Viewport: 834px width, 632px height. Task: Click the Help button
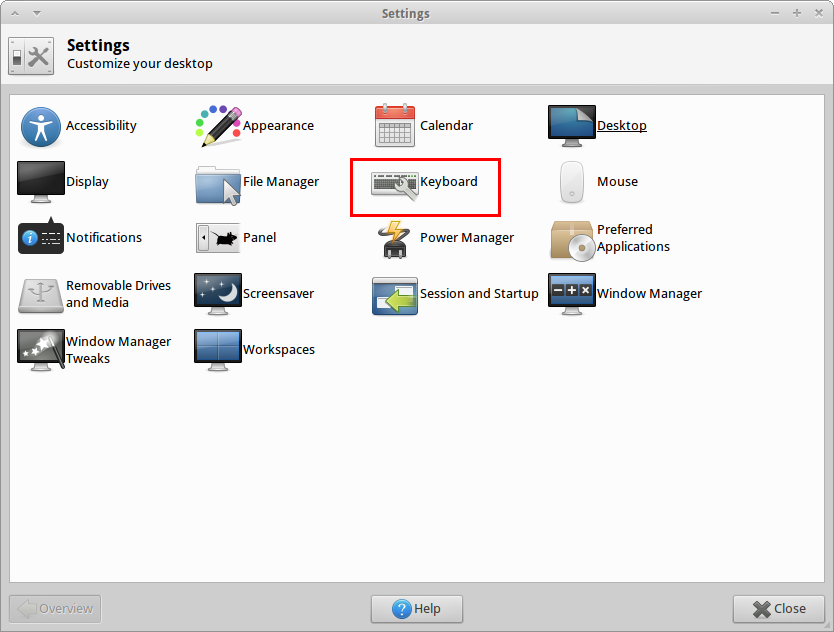(417, 609)
